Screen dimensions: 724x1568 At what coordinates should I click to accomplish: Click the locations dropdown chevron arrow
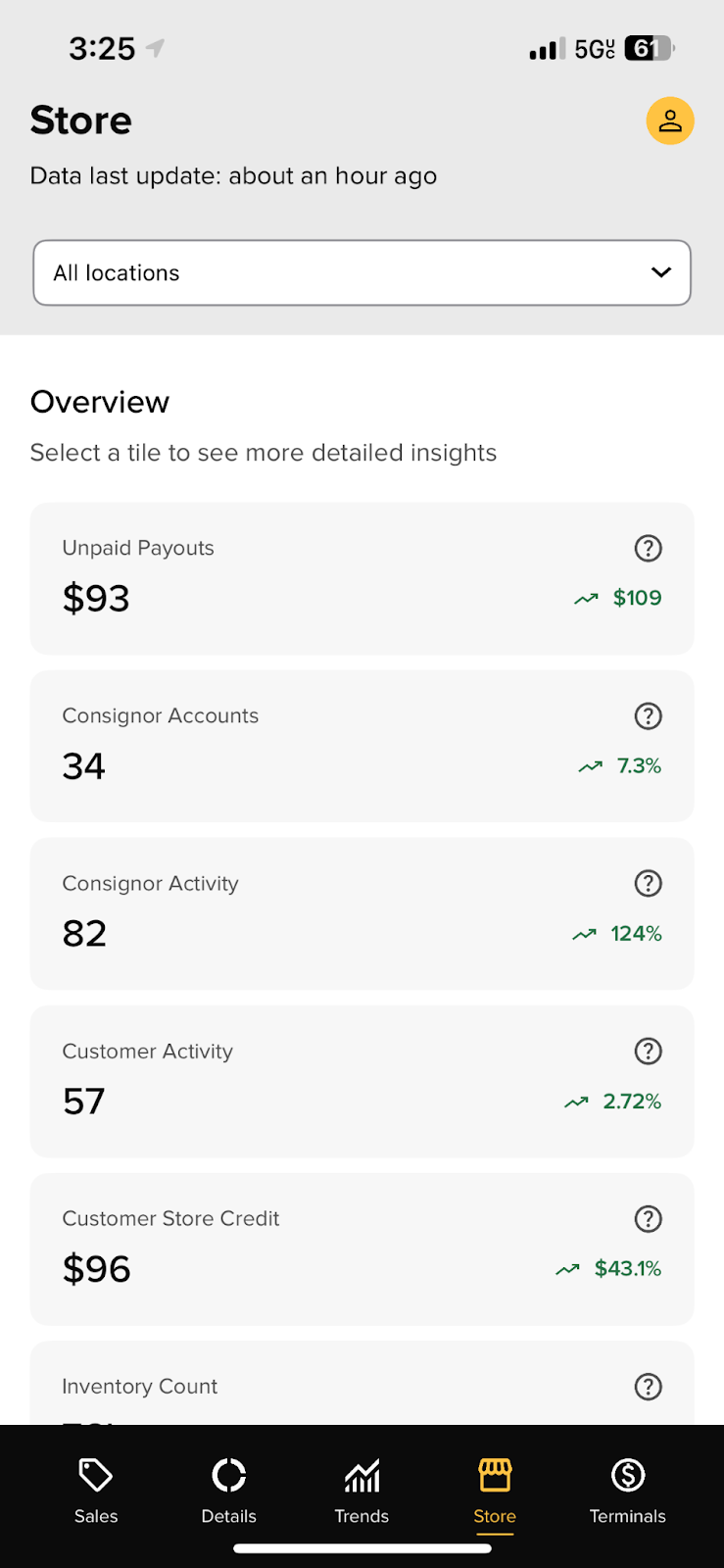[661, 272]
